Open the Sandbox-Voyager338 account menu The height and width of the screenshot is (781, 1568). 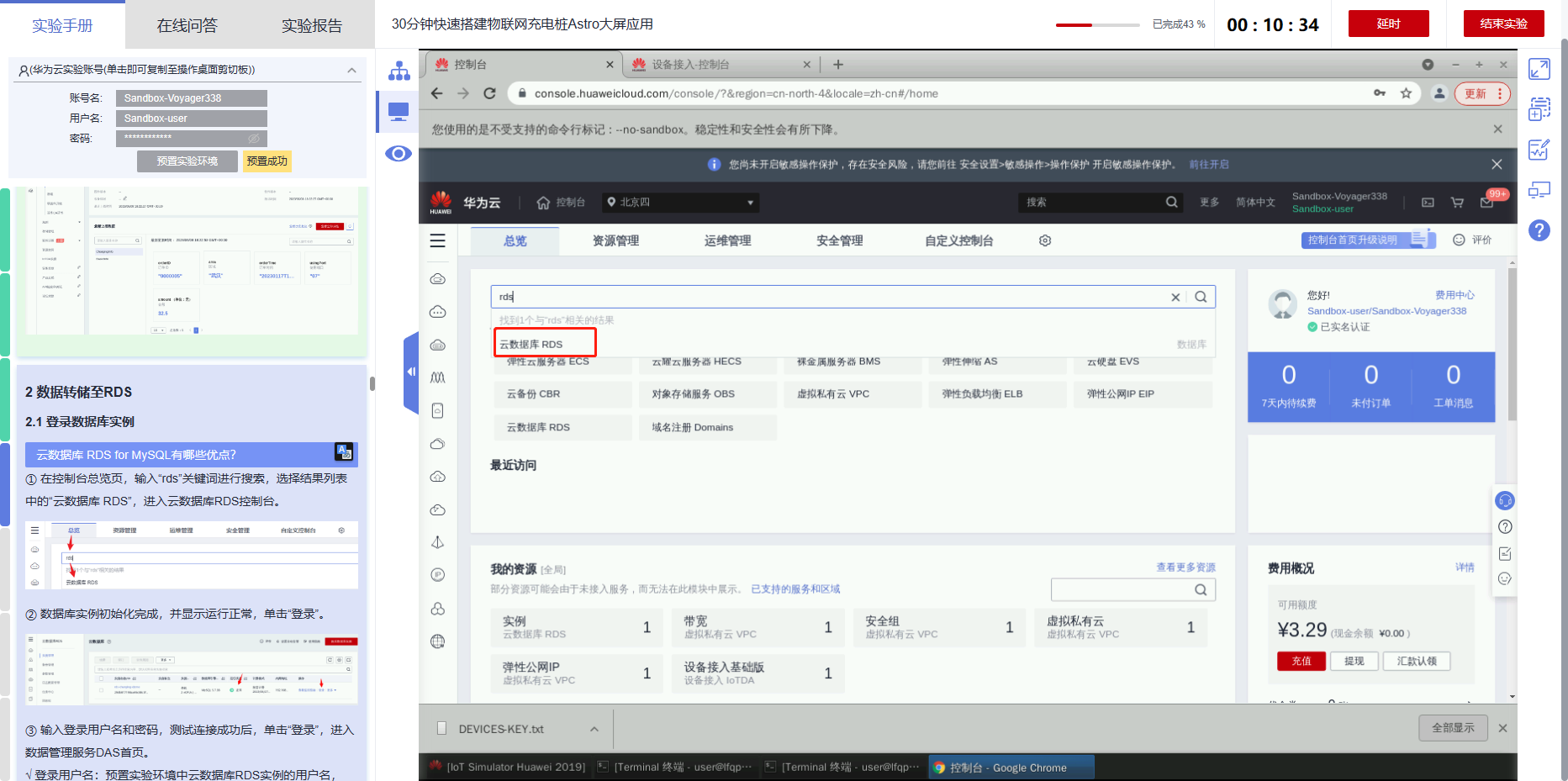(1339, 203)
